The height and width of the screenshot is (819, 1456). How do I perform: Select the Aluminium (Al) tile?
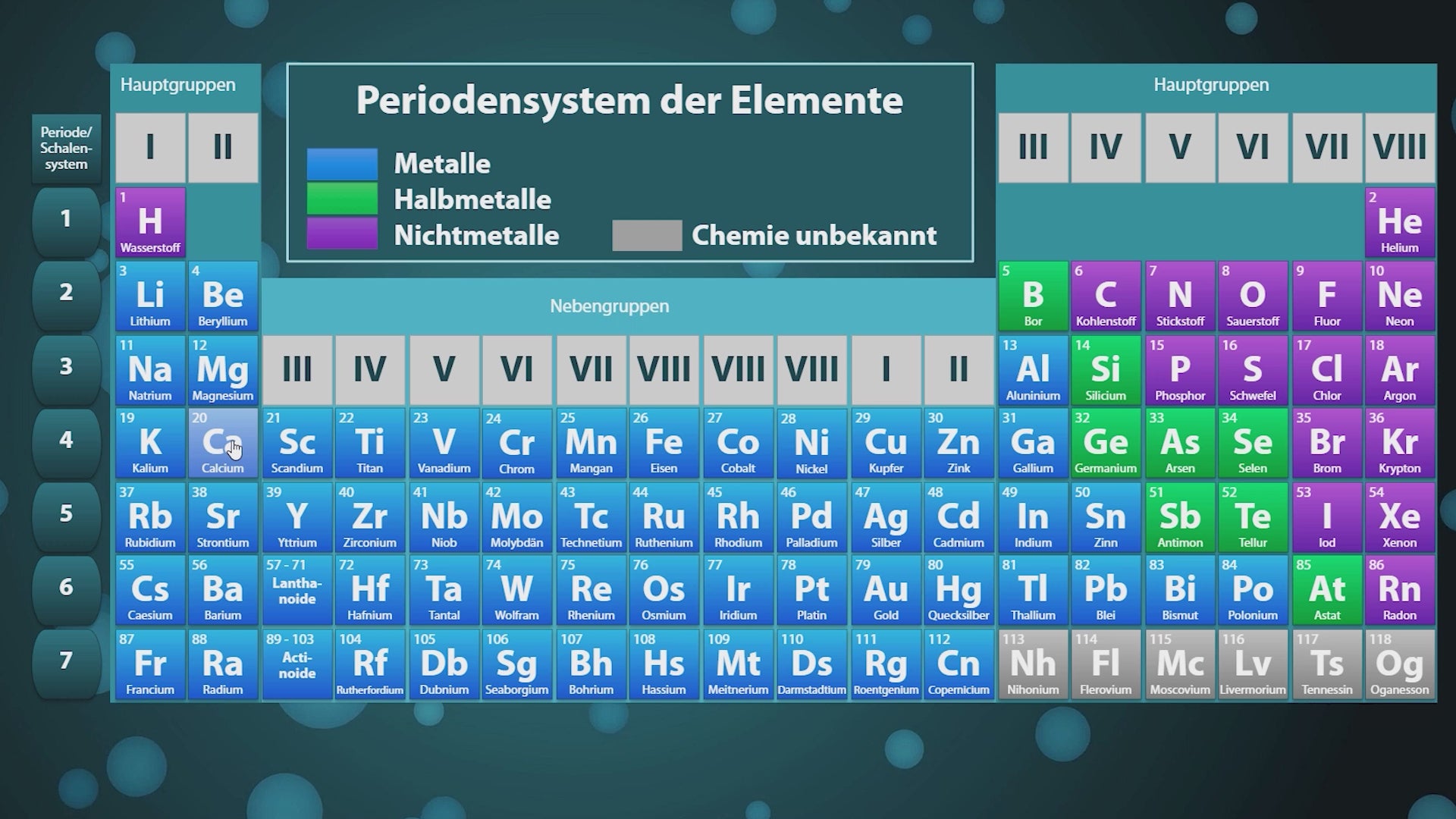click(x=1033, y=370)
